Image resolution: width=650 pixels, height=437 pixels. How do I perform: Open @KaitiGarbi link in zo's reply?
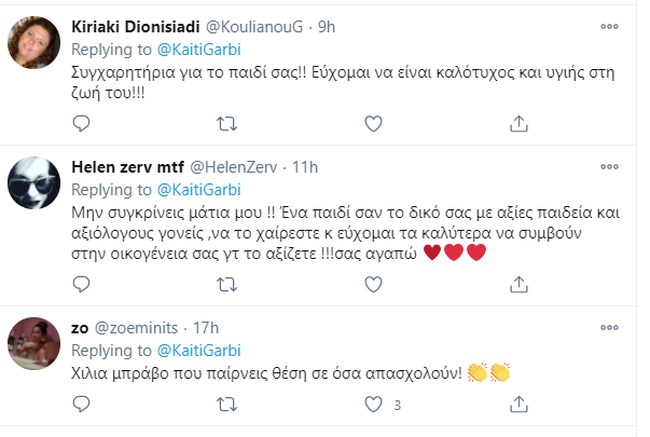coord(200,349)
